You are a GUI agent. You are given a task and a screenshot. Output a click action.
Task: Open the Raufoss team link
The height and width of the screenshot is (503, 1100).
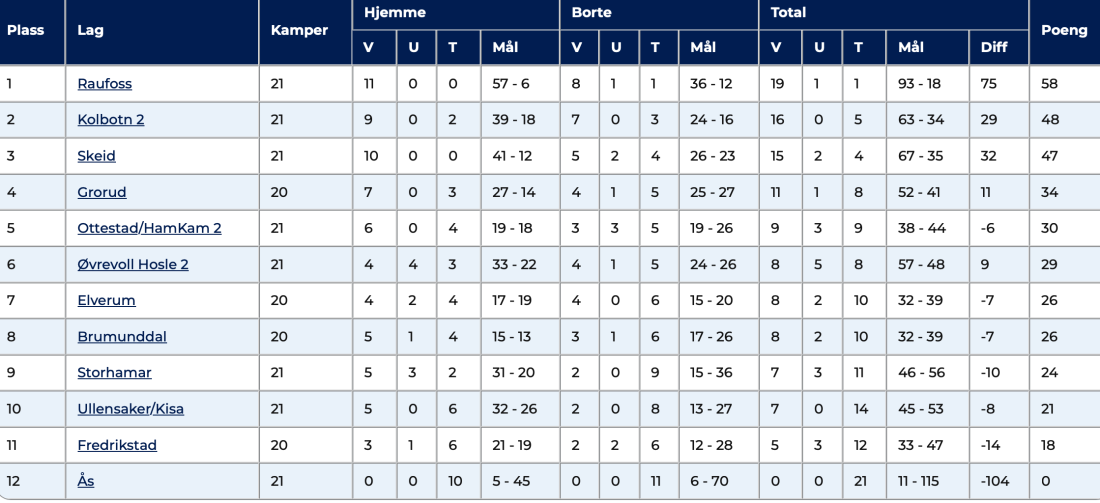pos(105,83)
